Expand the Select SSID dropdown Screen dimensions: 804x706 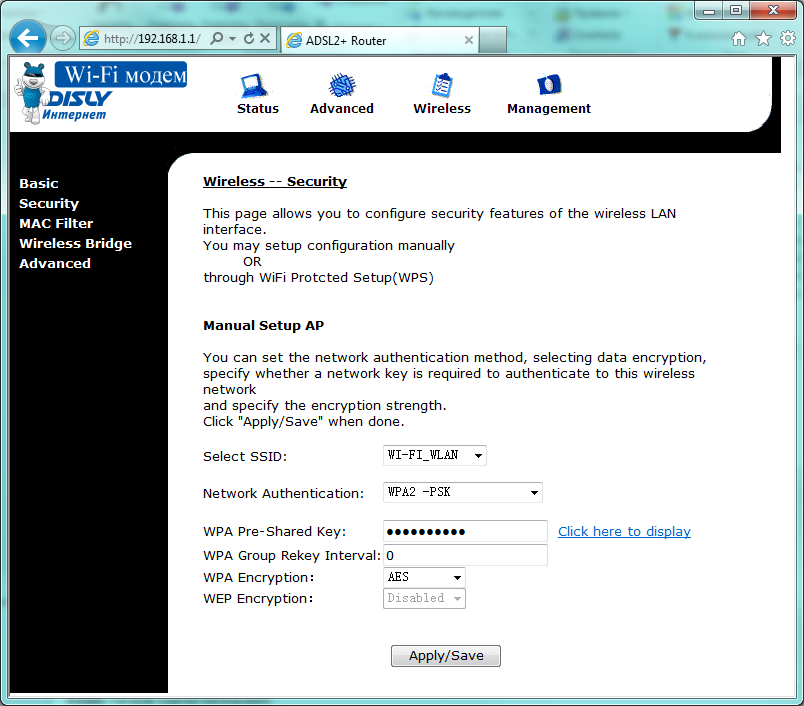coord(435,455)
